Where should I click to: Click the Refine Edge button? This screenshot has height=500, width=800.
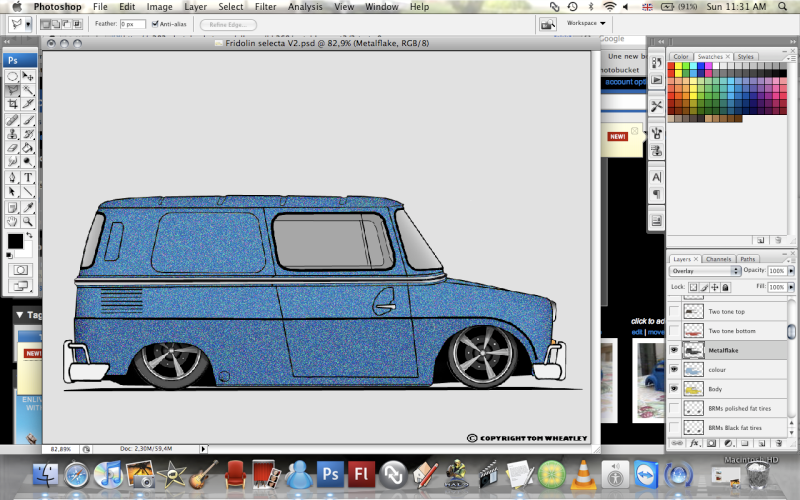tap(228, 24)
